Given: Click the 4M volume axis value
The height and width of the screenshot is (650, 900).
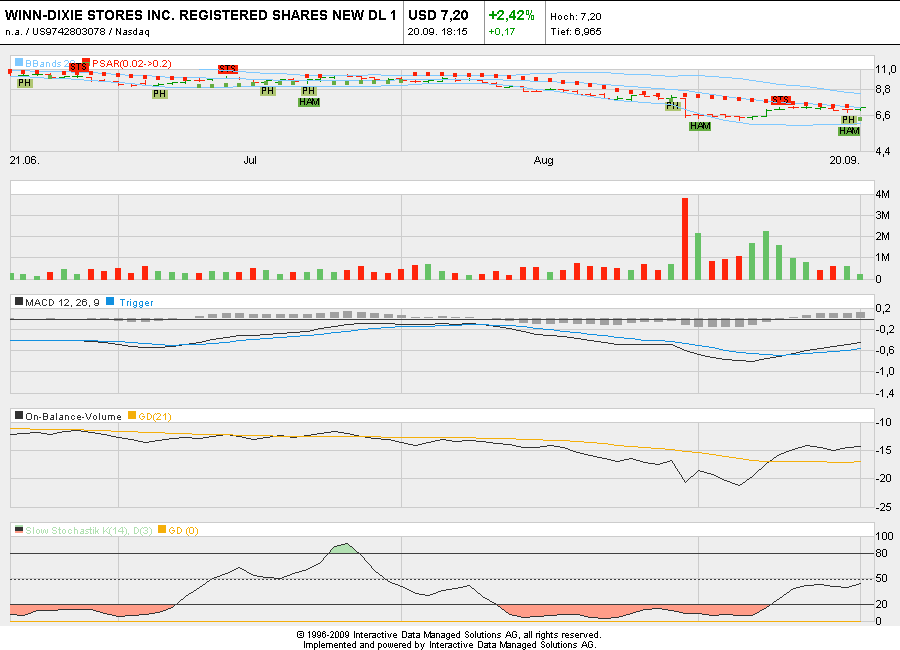Looking at the screenshot, I should pyautogui.click(x=883, y=194).
